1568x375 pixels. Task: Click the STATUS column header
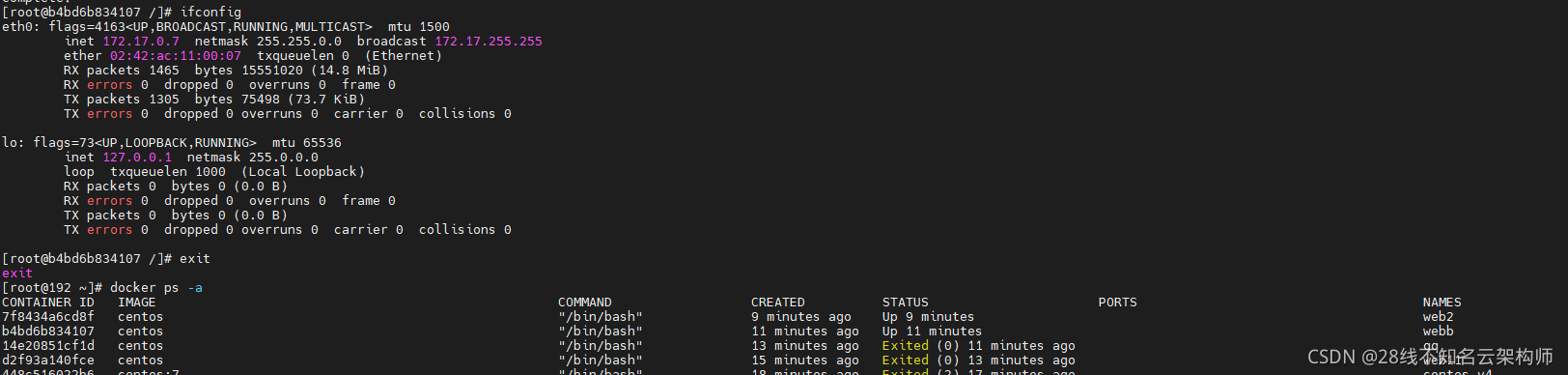point(906,303)
